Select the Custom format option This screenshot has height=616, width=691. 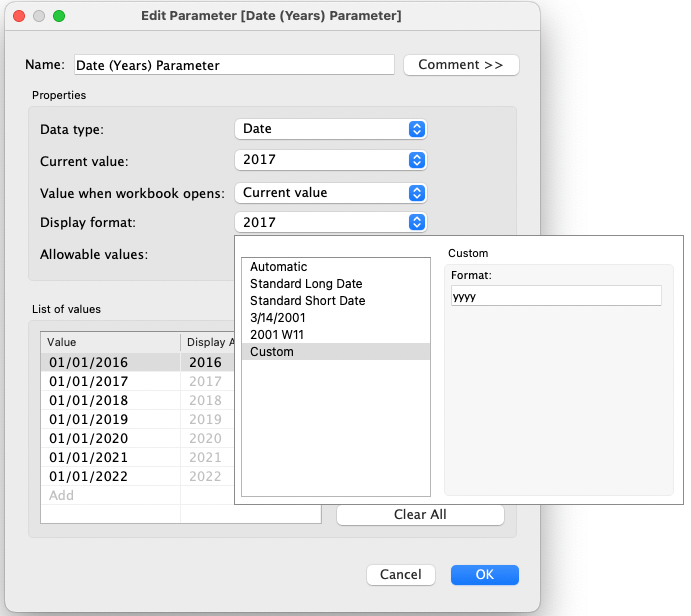tap(272, 352)
